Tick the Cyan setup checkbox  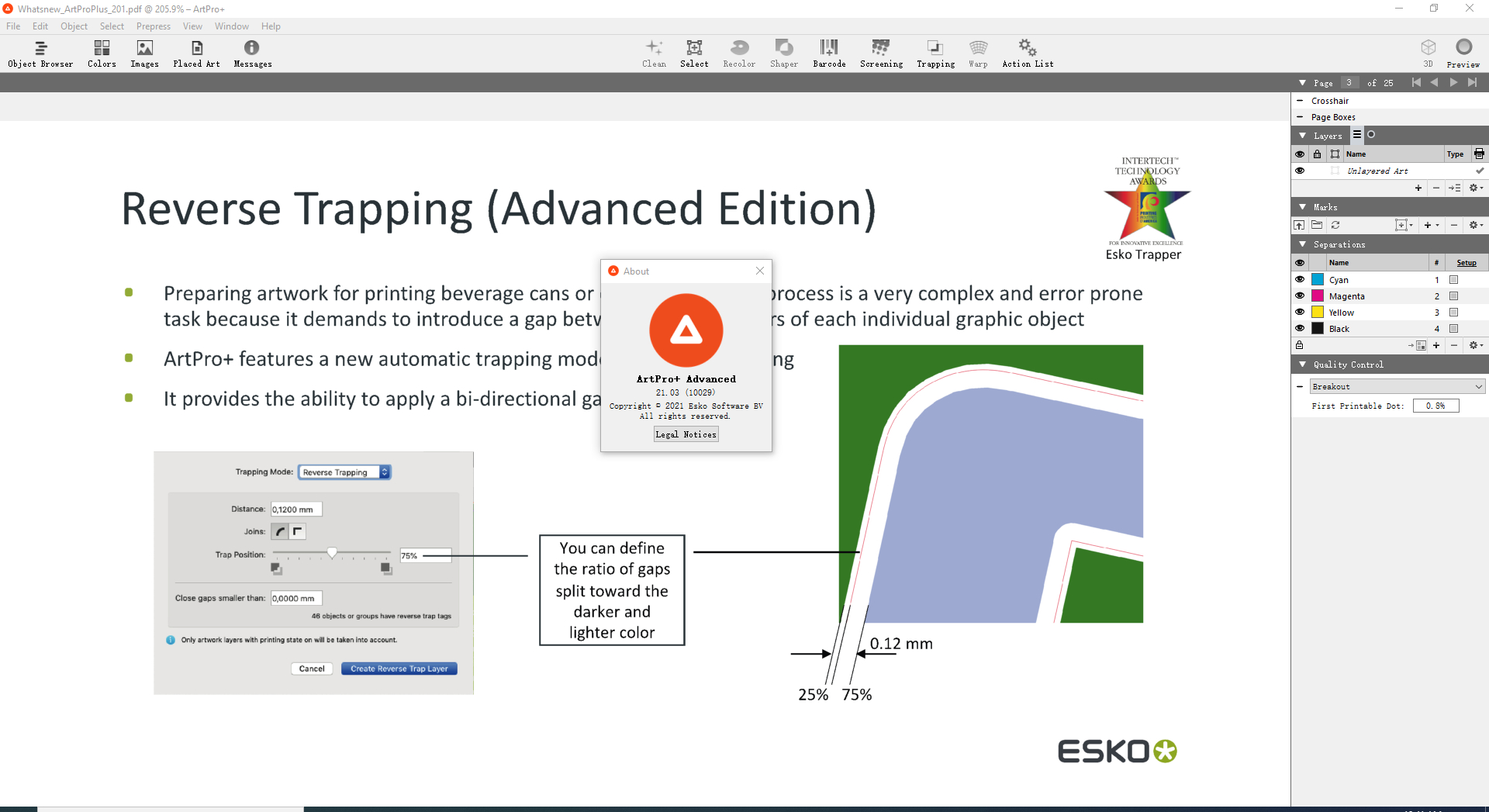click(x=1454, y=280)
